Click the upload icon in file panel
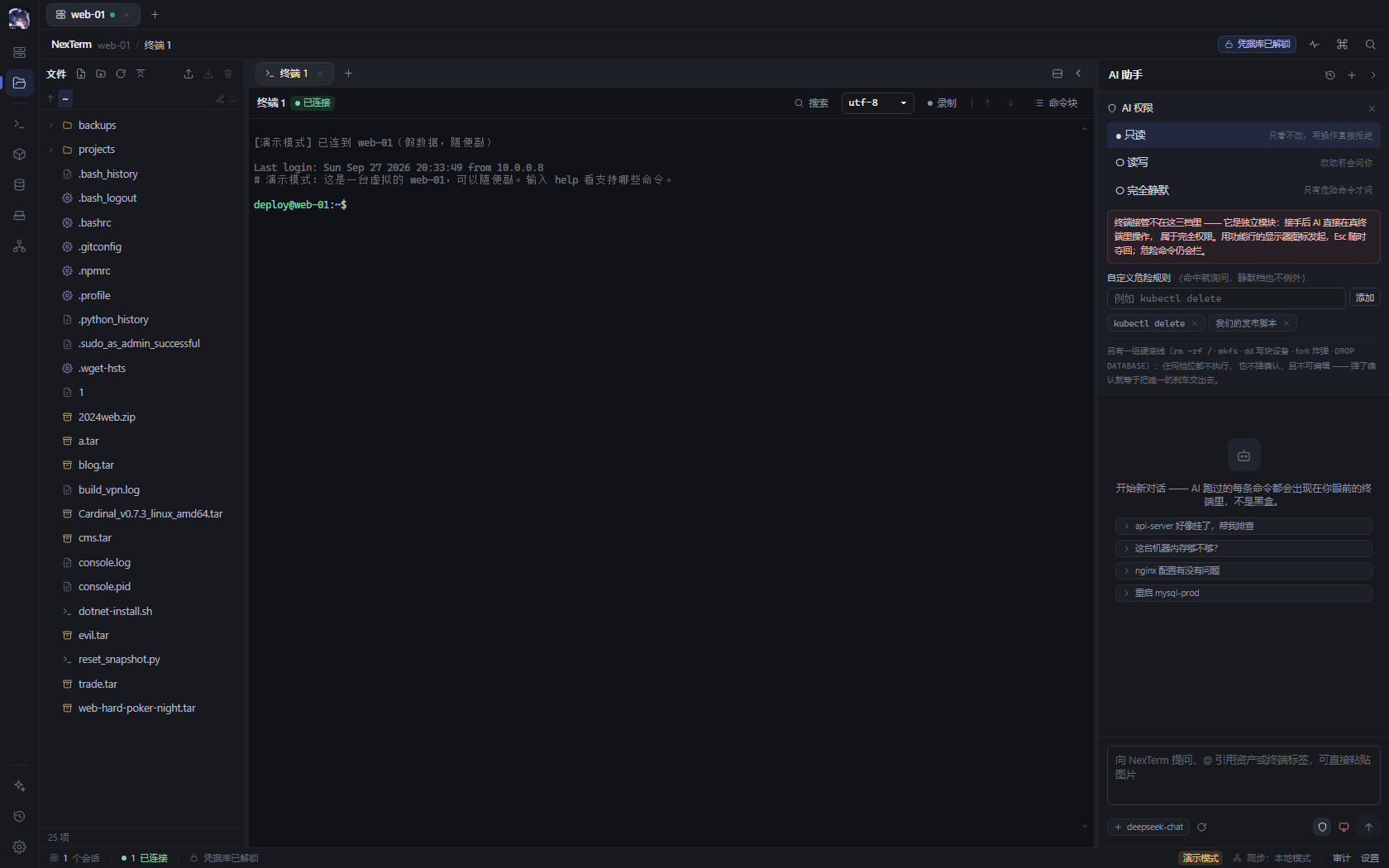The height and width of the screenshot is (868, 1389). click(x=189, y=74)
